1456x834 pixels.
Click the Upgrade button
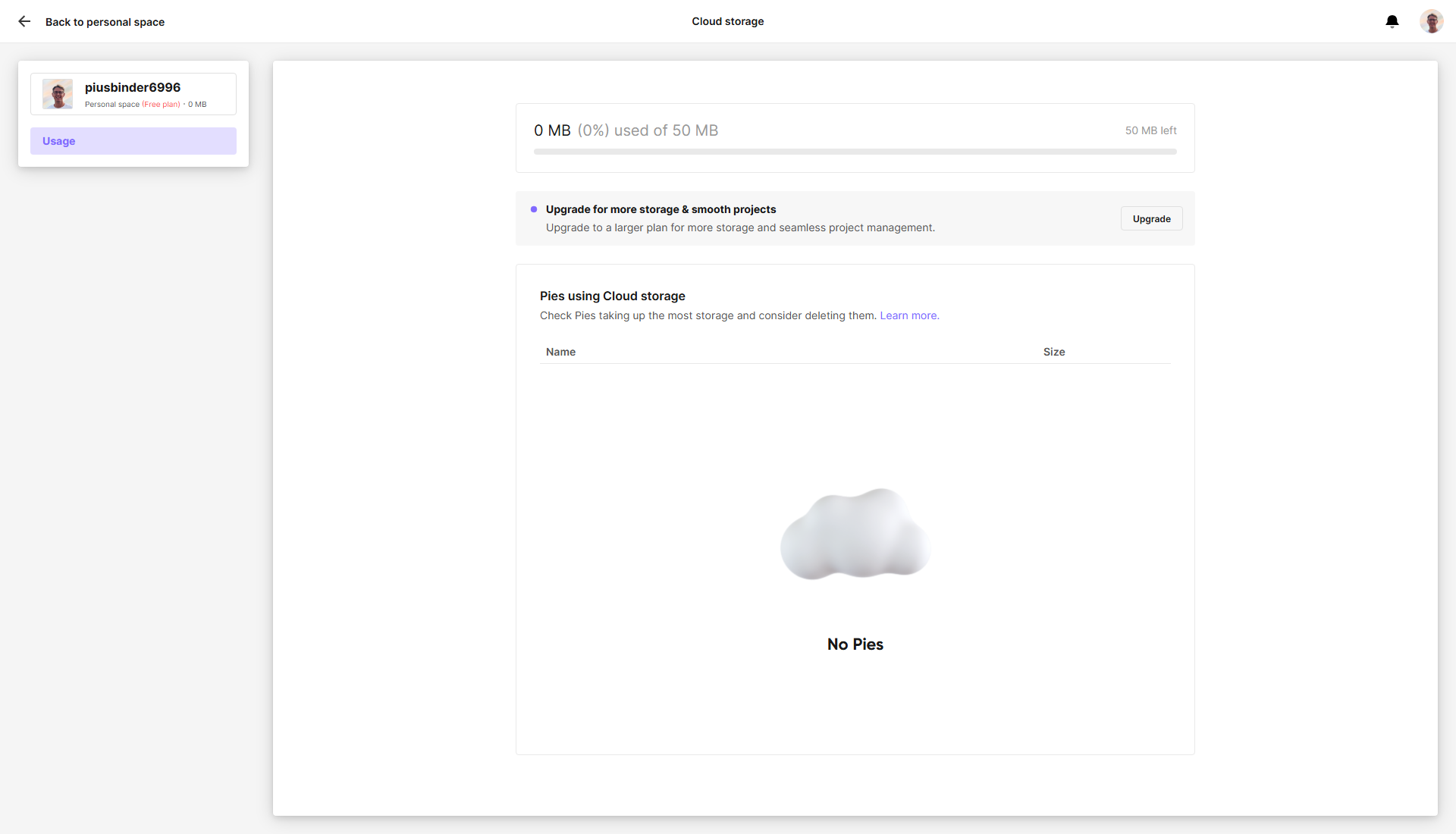(1151, 218)
